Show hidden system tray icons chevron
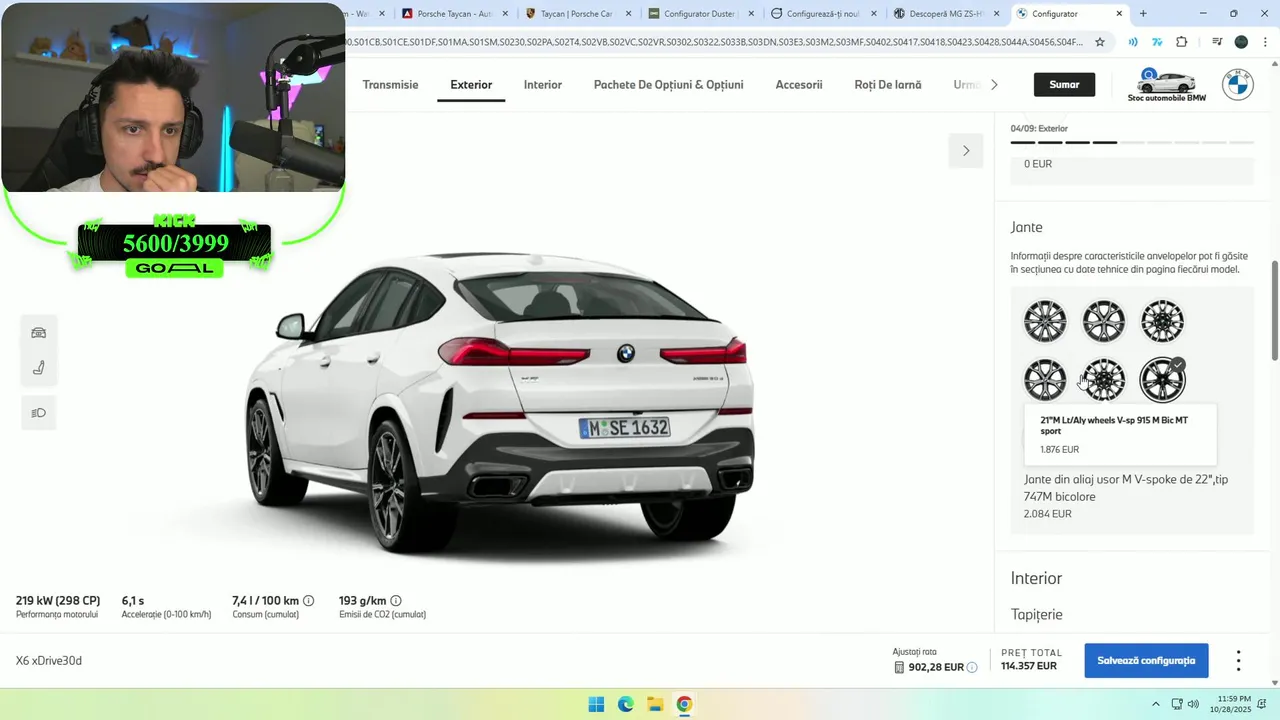Screen dimensions: 1280x720 [x=1156, y=704]
